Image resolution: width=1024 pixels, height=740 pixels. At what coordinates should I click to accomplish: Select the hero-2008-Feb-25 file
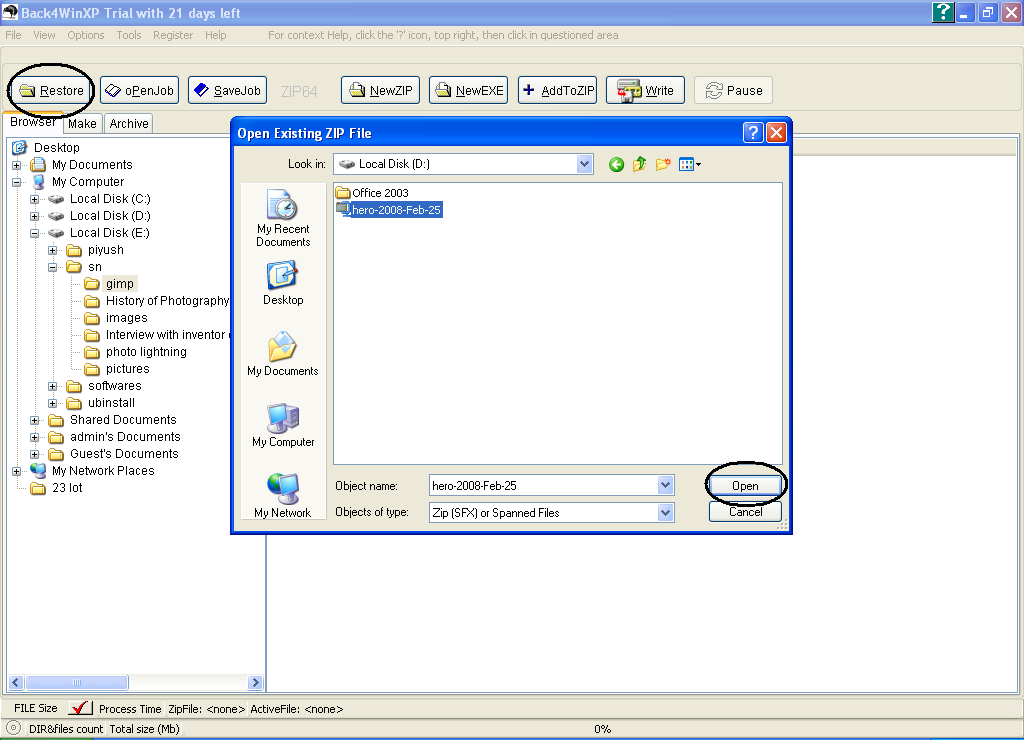coord(389,210)
